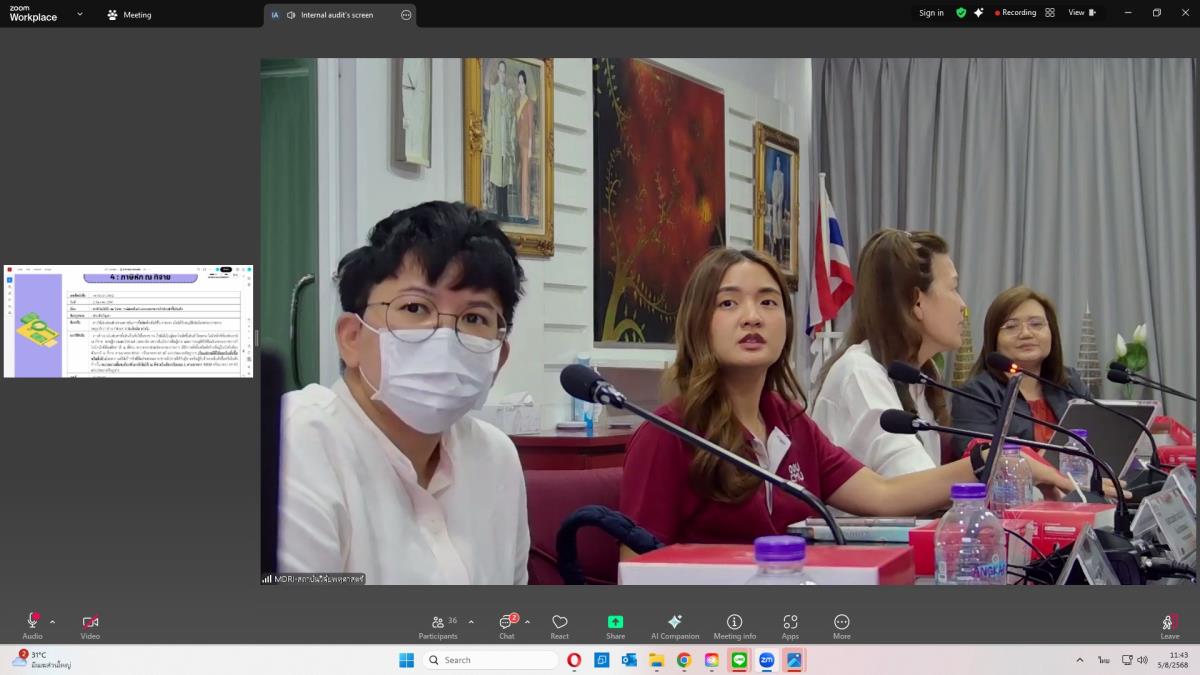Click the shared screen thumbnail
This screenshot has height=675, width=1200.
(x=128, y=321)
